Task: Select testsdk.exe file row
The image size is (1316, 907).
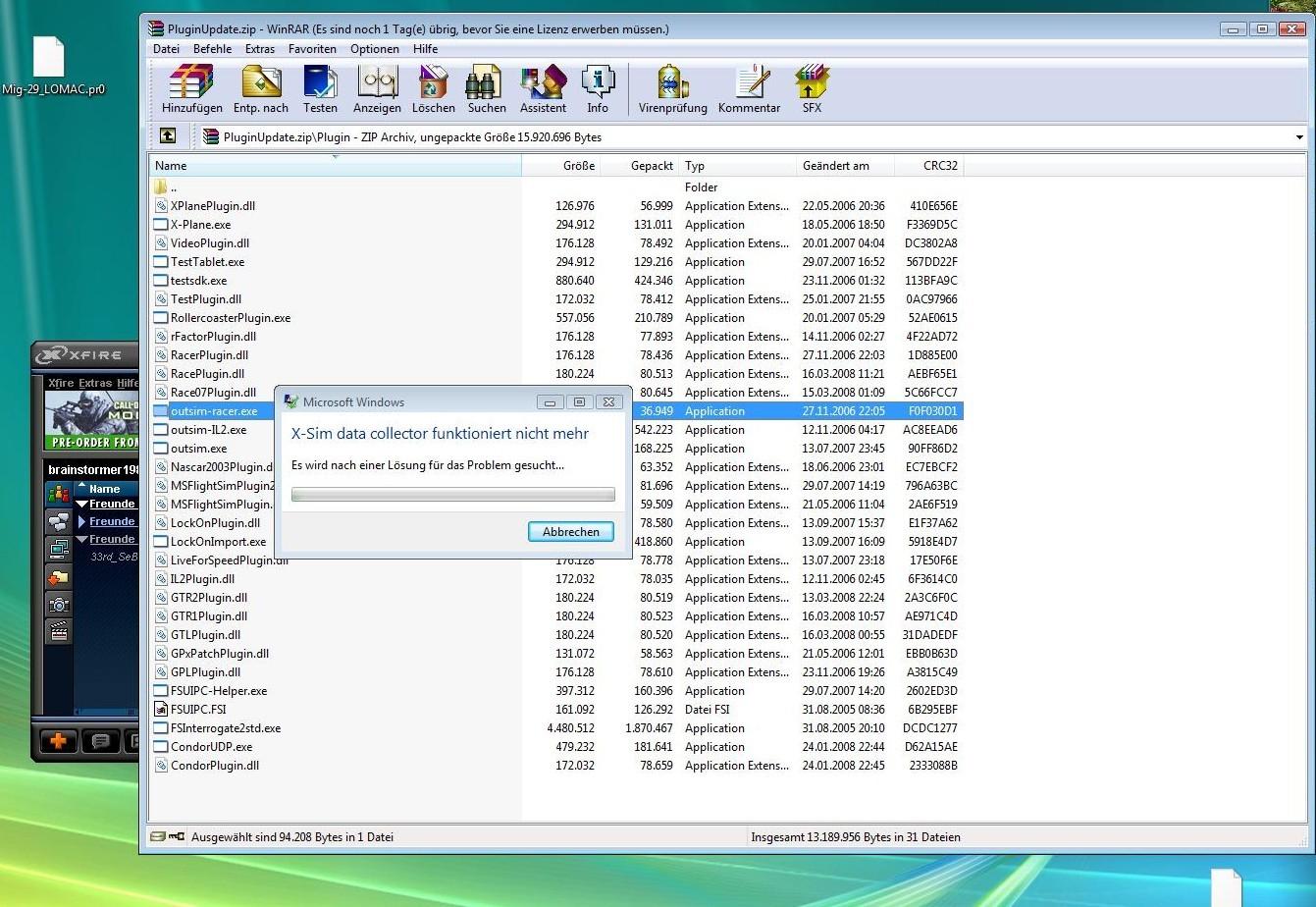Action: point(556,281)
